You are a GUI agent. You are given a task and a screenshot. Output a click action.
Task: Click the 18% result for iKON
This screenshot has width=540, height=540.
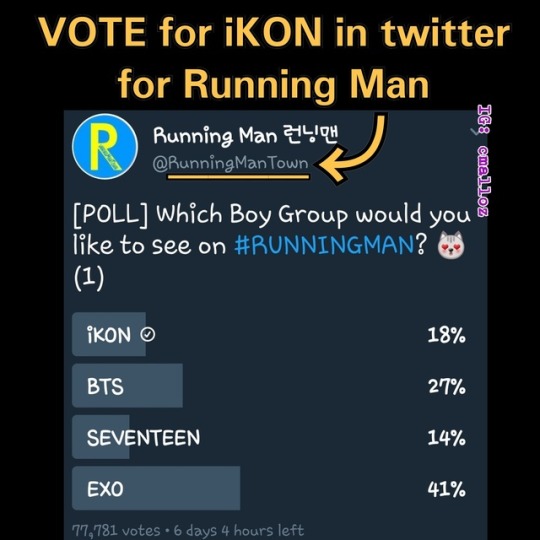[x=446, y=335]
